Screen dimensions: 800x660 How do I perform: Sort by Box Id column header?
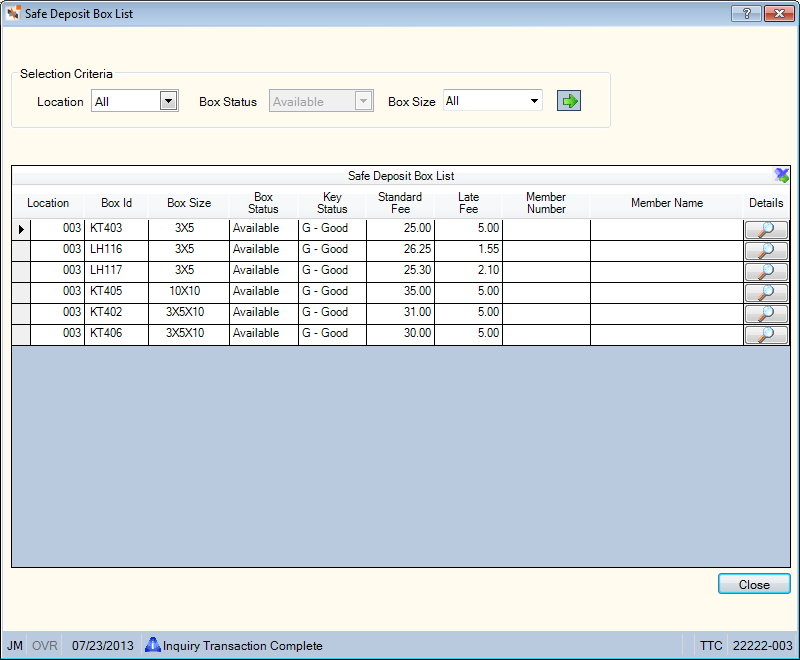tap(116, 203)
